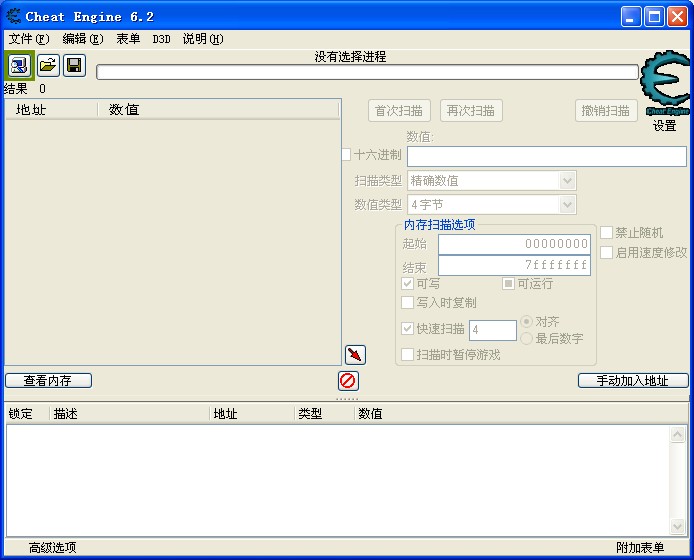Click the 数值 input field
The height and width of the screenshot is (560, 694).
coord(547,157)
